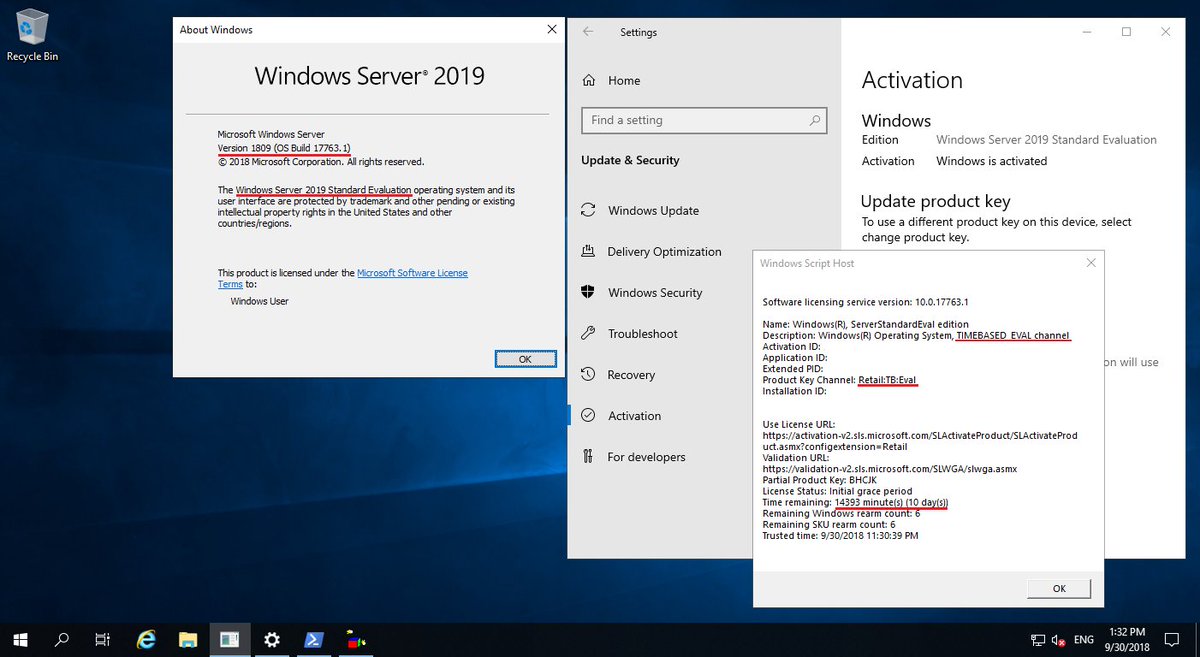
Task: Click OK in About Windows dialog
Action: pyautogui.click(x=525, y=359)
